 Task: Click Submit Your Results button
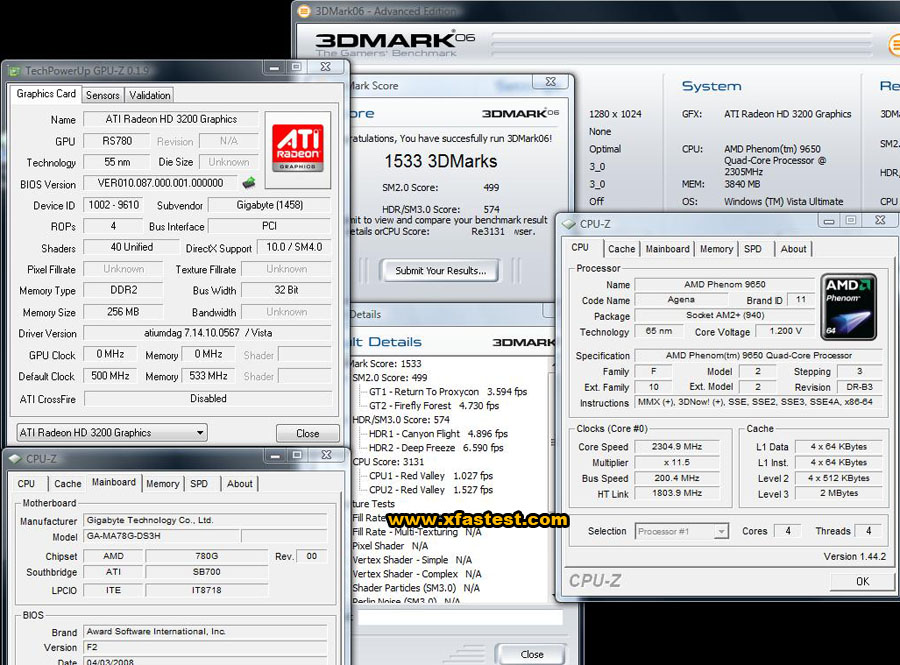(x=440, y=271)
